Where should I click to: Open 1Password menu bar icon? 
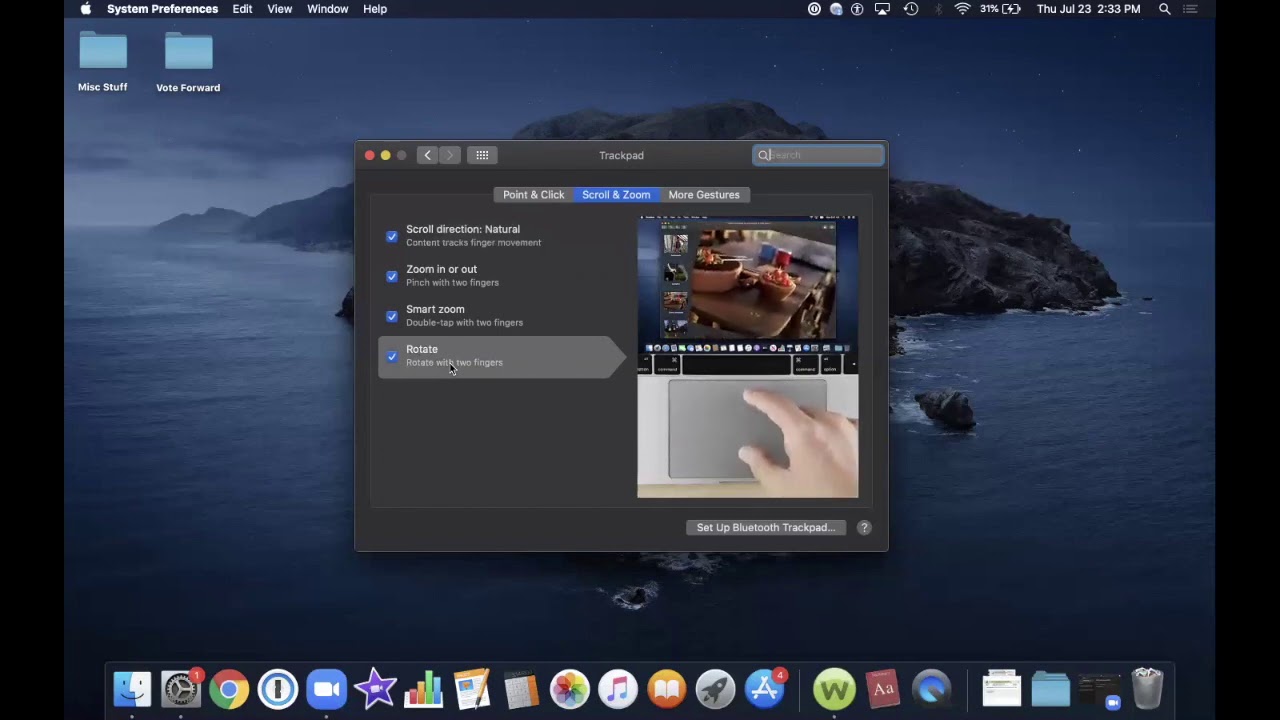pos(814,9)
